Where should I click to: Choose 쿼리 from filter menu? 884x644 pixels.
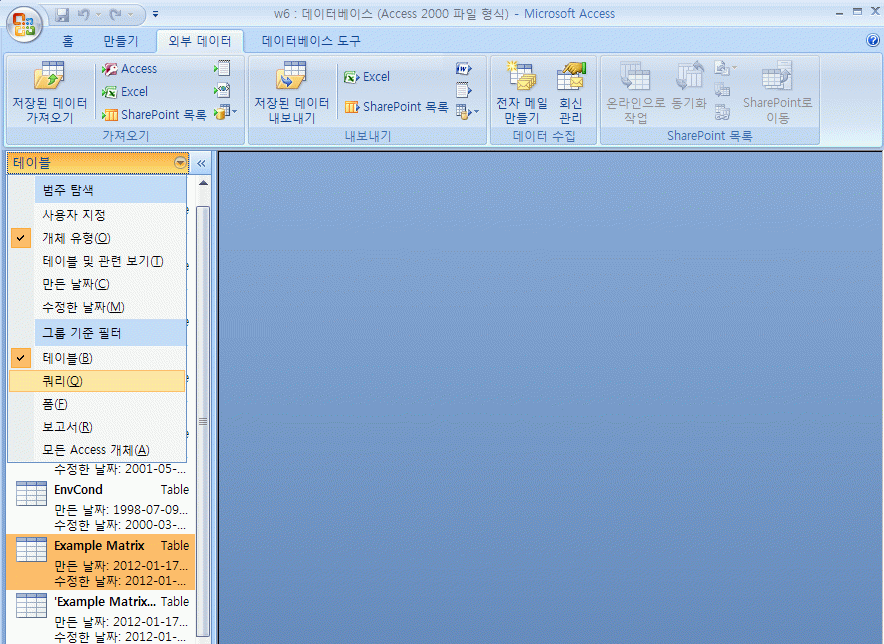click(x=62, y=381)
